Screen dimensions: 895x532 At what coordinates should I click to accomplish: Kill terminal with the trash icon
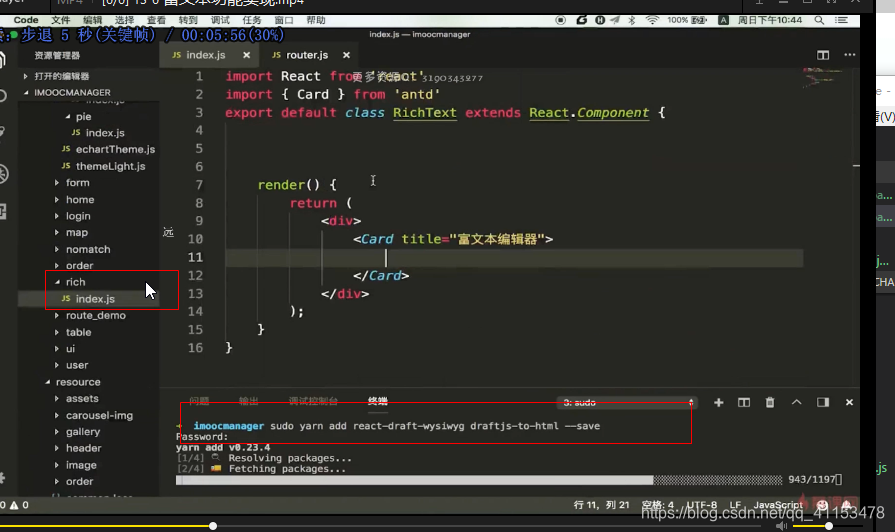pos(770,402)
